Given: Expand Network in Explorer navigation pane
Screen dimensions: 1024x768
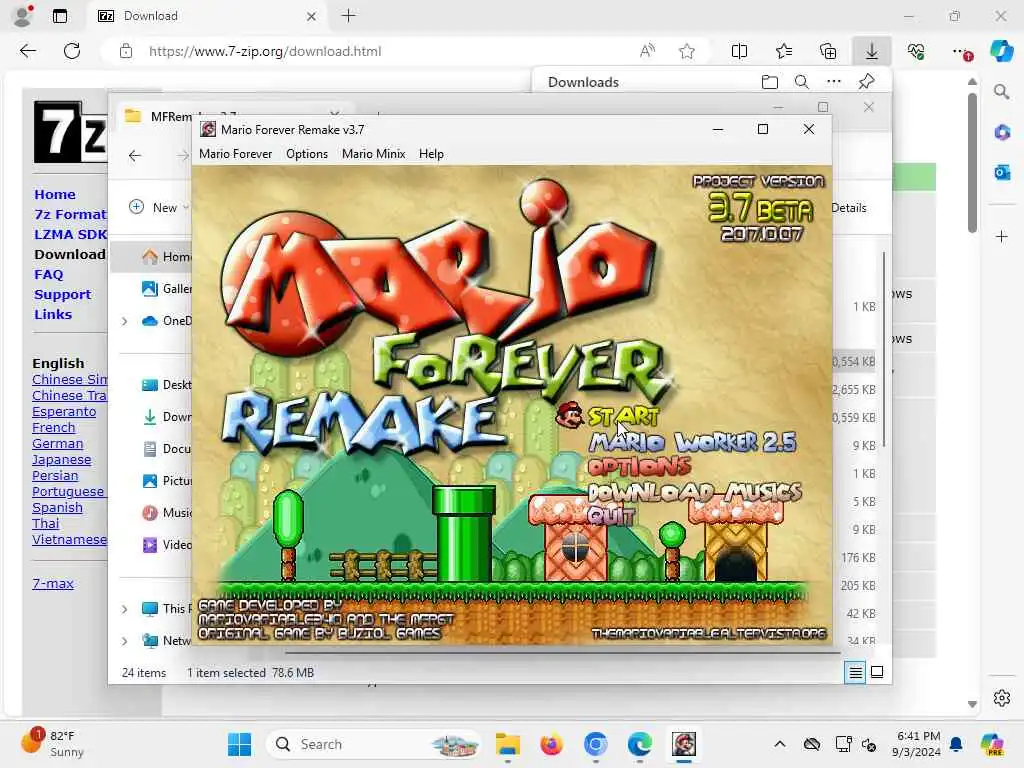Looking at the screenshot, I should click(x=124, y=641).
